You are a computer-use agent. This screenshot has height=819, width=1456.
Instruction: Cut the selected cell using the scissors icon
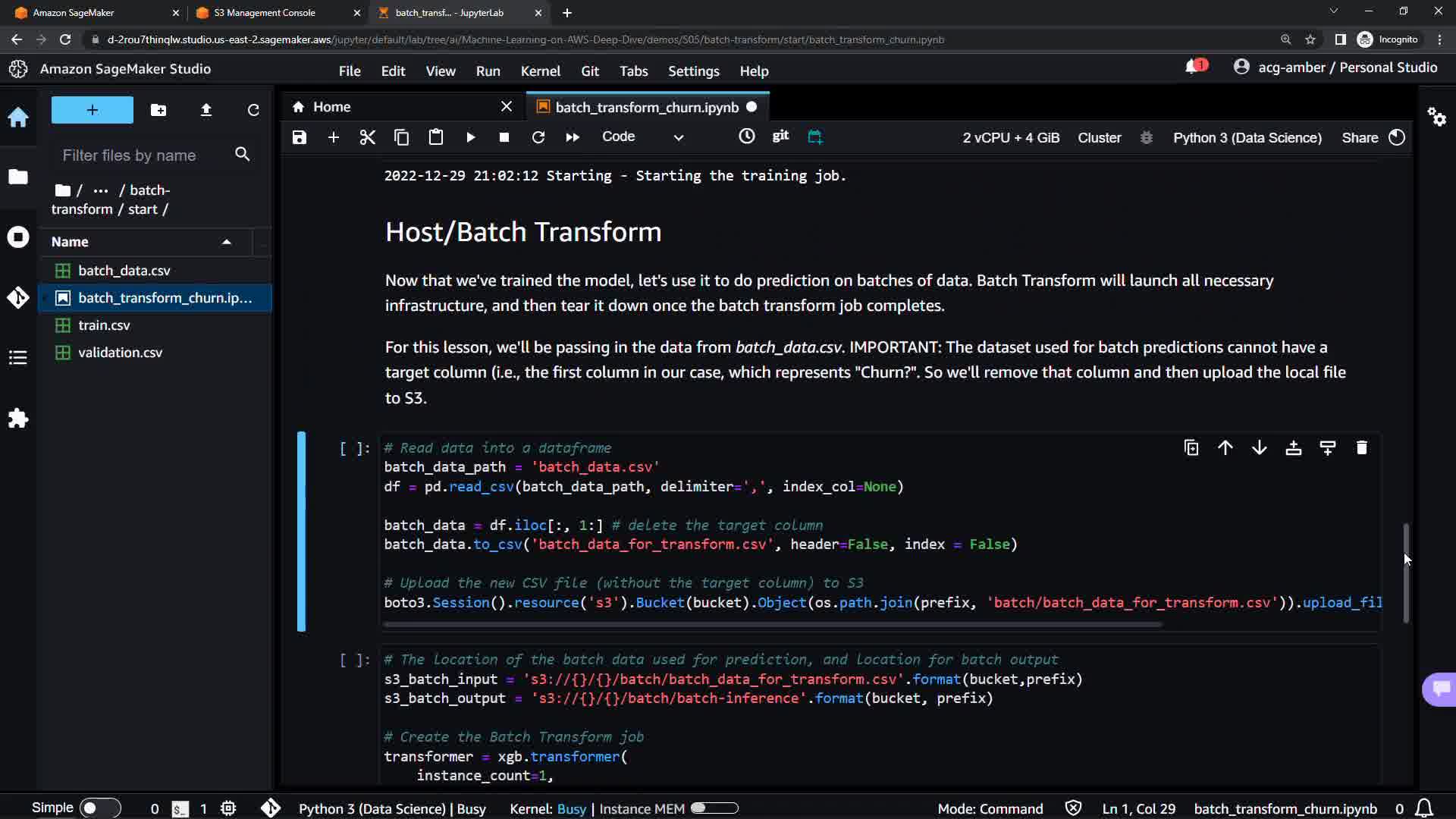point(367,137)
